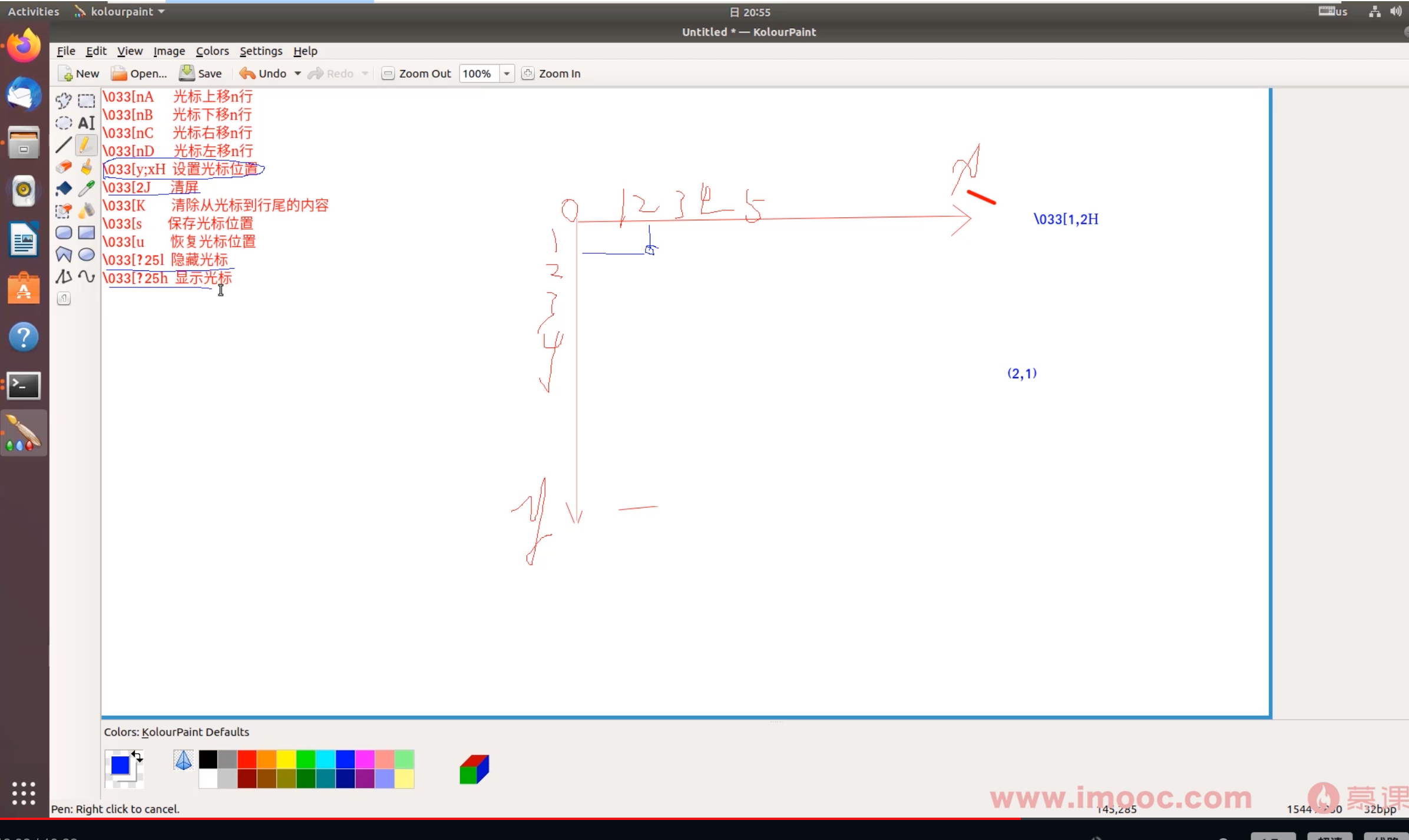Pick the transparent color pyramid
The width and height of the screenshot is (1409, 840).
pyautogui.click(x=184, y=760)
